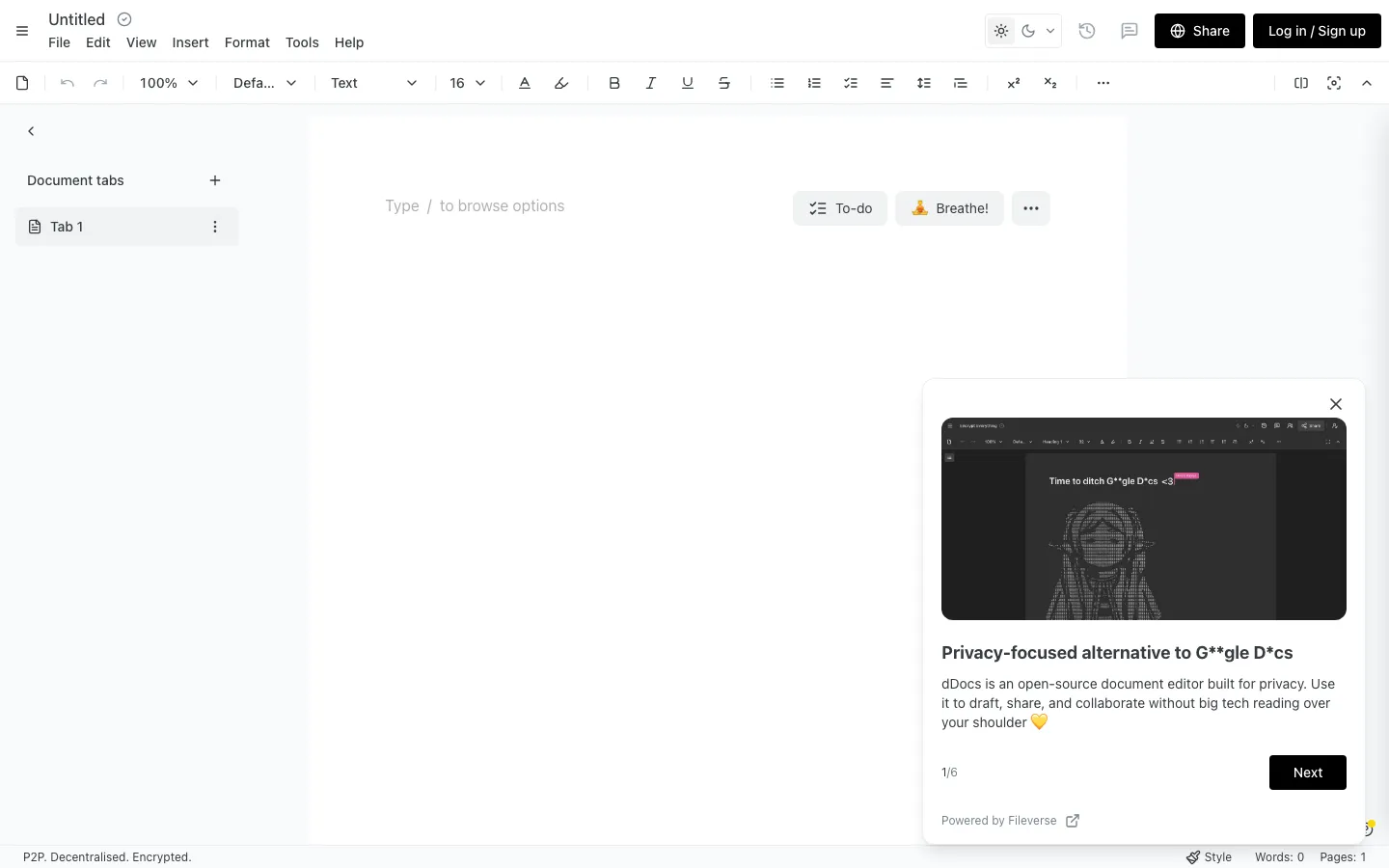Toggle bold formatting

click(x=614, y=83)
